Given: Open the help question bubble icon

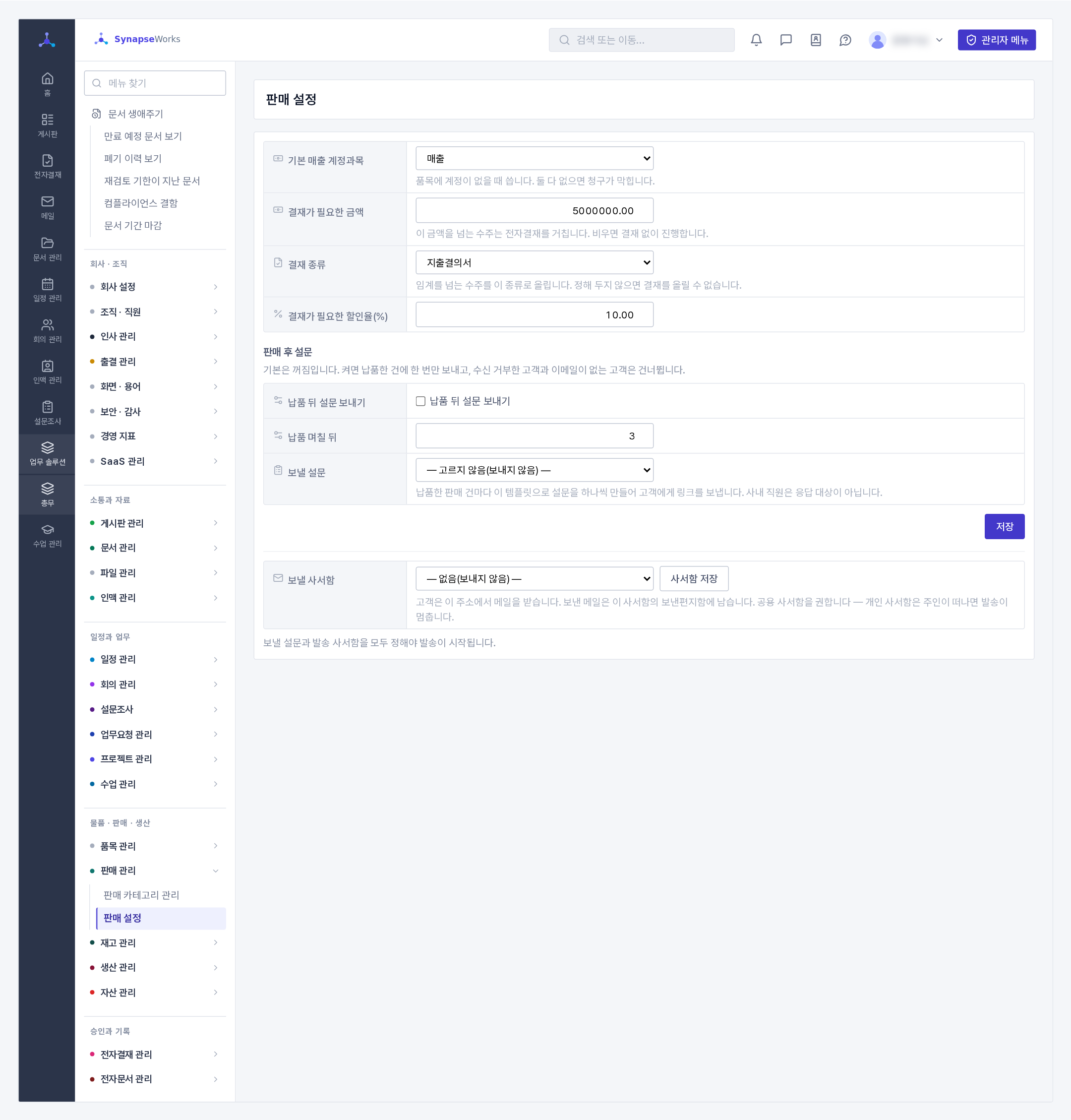Looking at the screenshot, I should [x=845, y=40].
